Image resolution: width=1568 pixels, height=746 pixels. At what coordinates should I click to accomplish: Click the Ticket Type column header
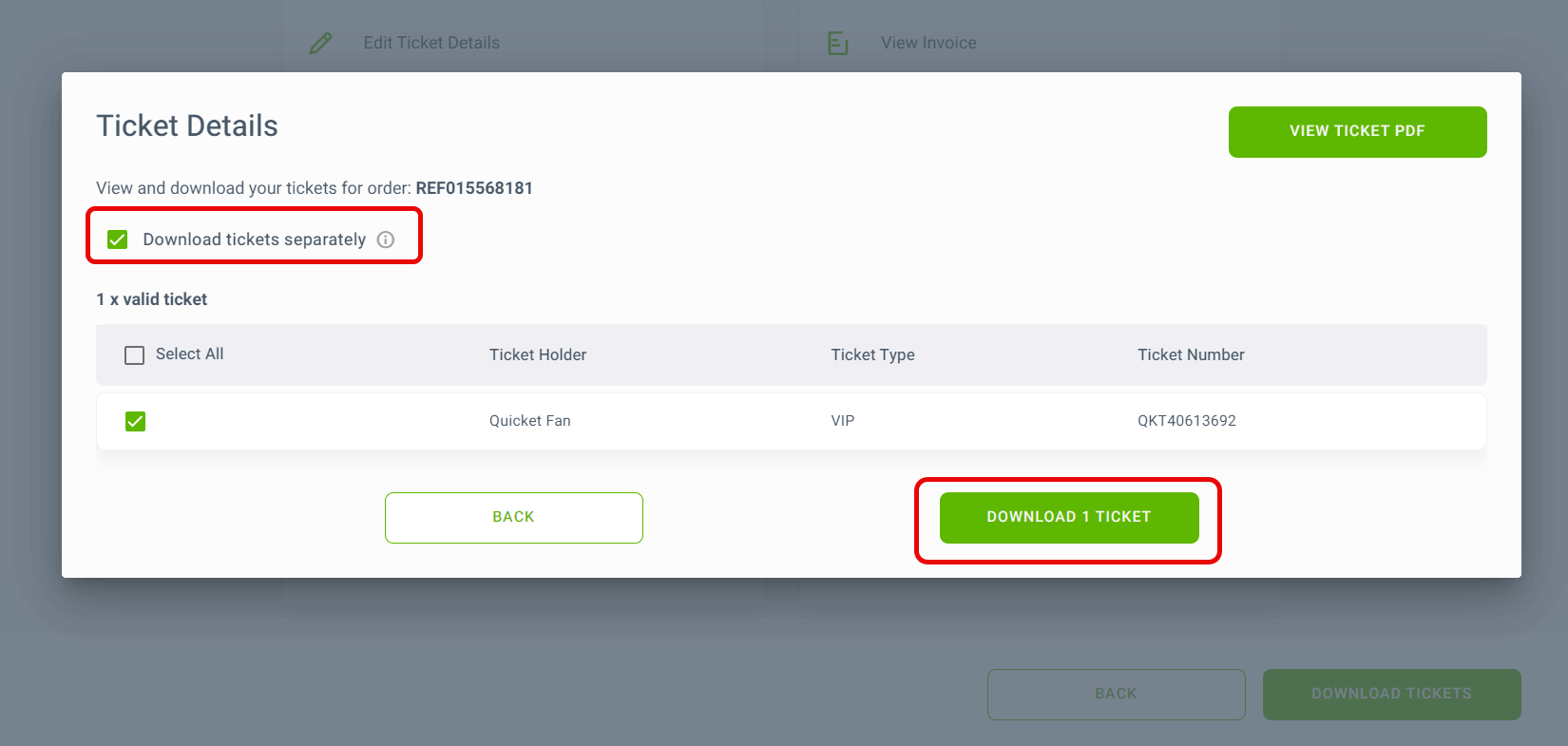(872, 354)
